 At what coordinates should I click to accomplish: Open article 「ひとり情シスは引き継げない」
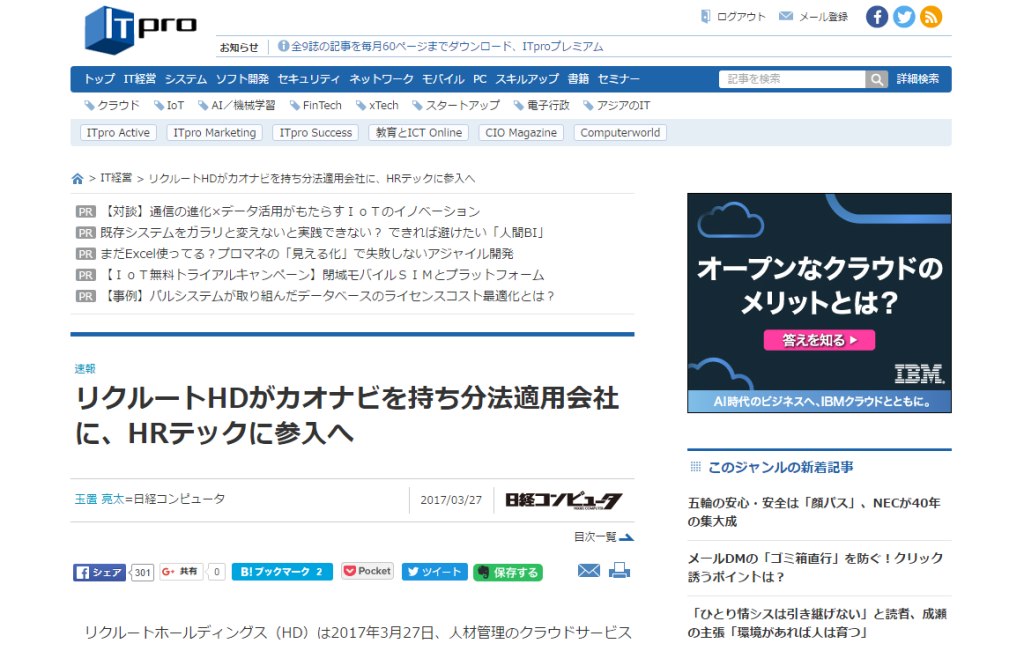tap(817, 623)
